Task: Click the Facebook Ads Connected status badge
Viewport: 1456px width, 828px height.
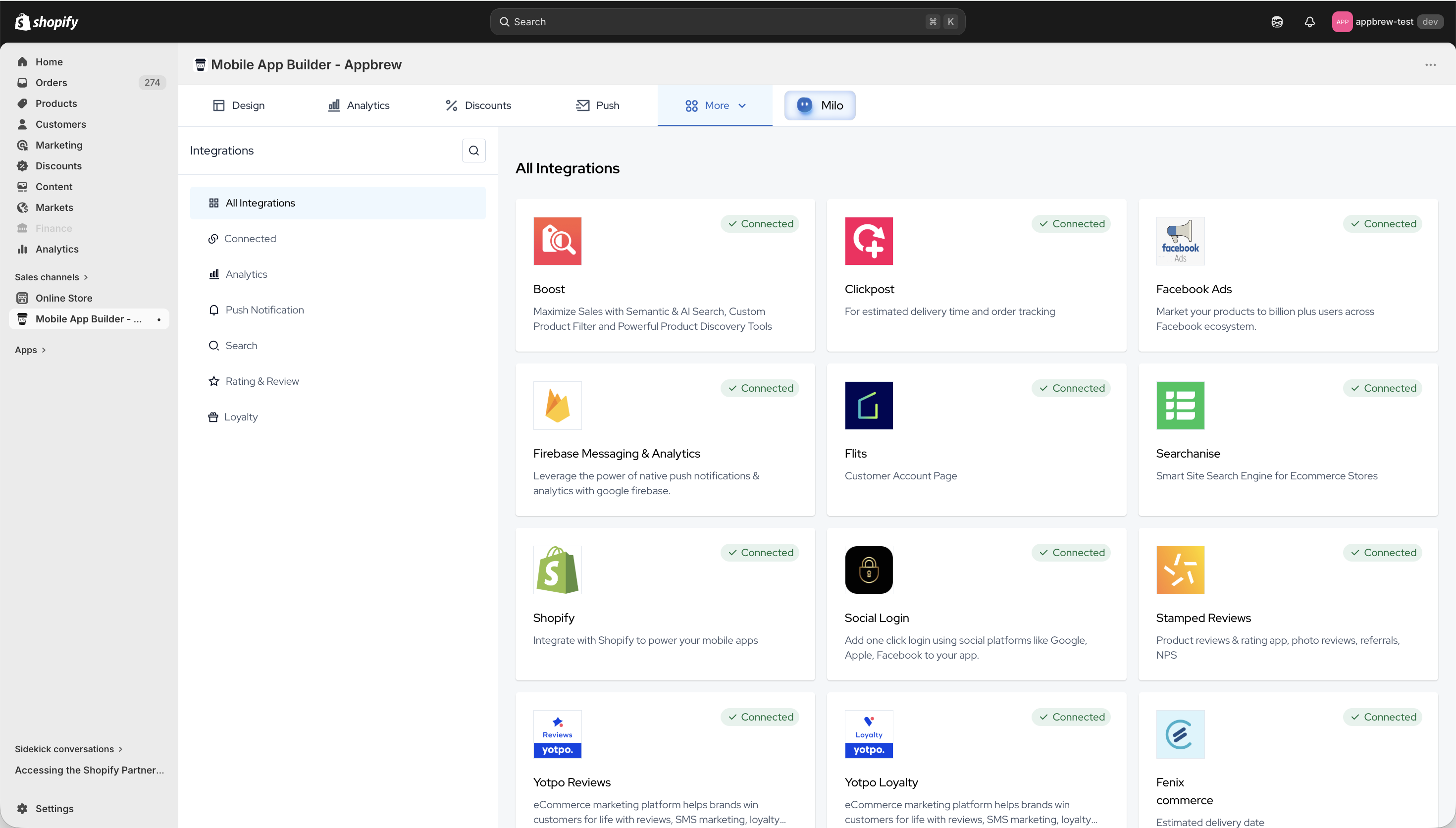Action: (1383, 224)
